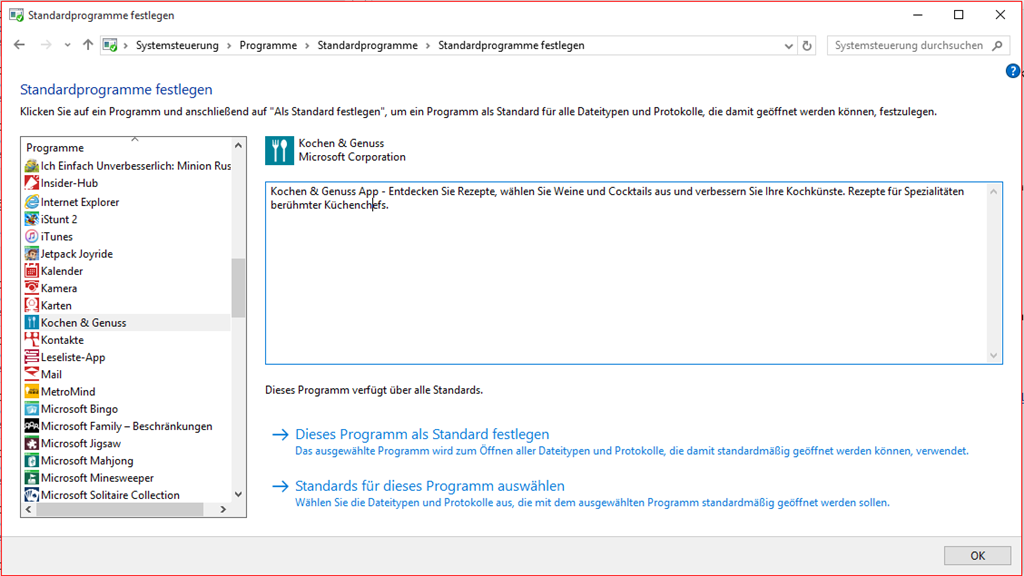Click Standardprogramme festlegen breadcrumb
This screenshot has height=576, width=1024.
511,46
